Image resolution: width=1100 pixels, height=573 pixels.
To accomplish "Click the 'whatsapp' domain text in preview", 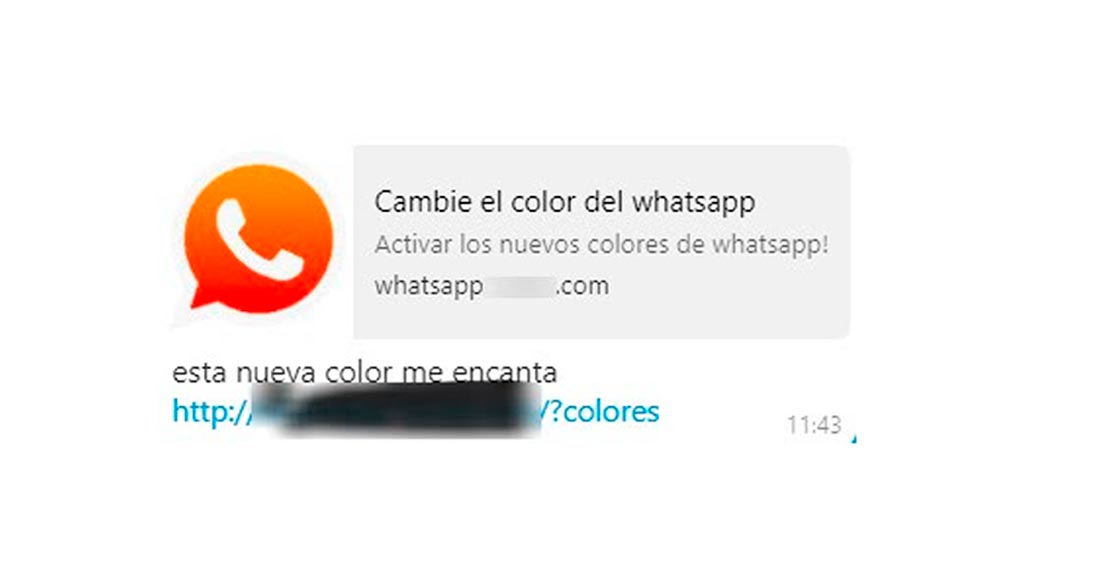I will pyautogui.click(x=429, y=286).
